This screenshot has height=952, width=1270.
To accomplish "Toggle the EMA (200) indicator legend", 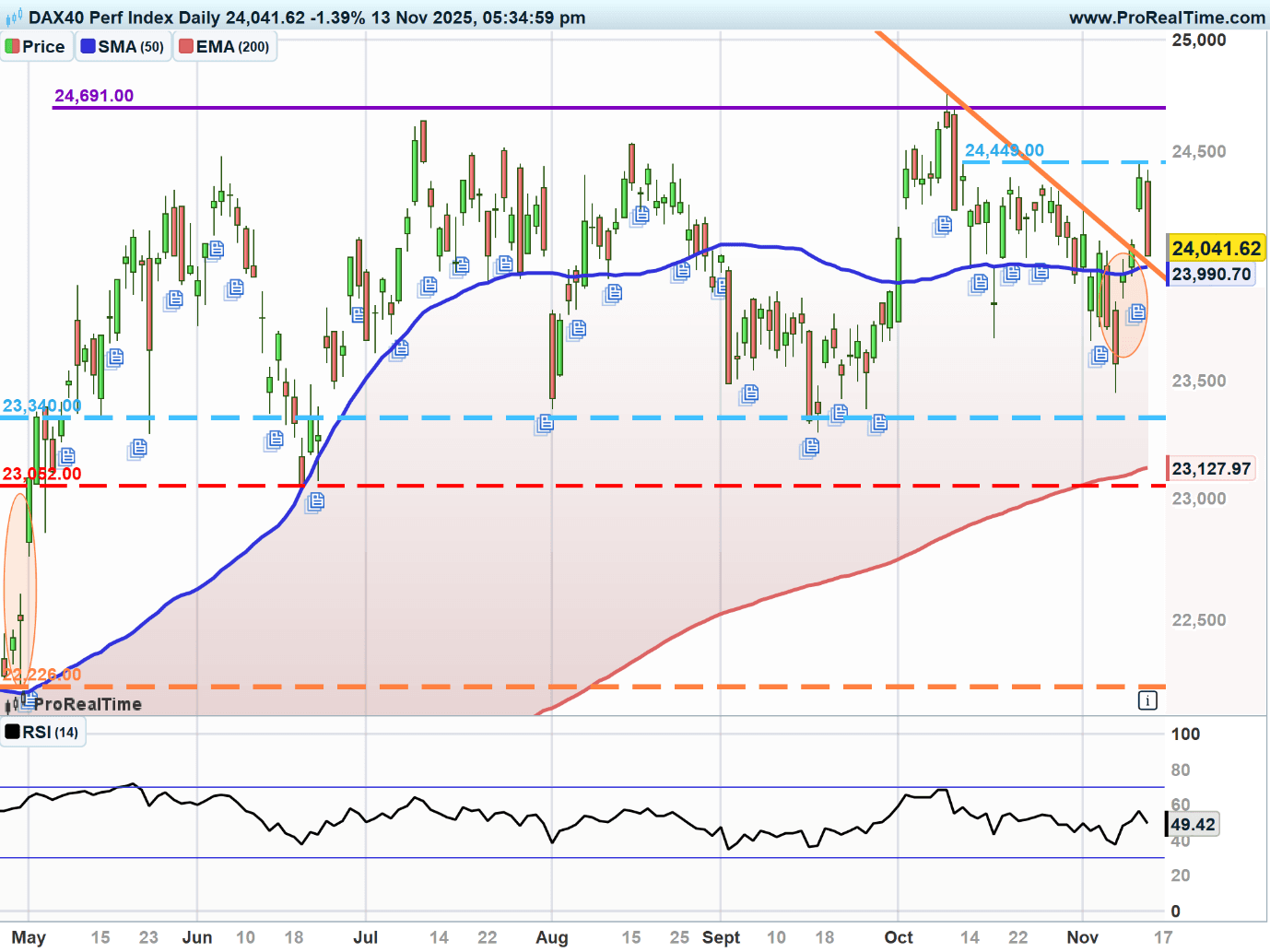I will point(224,47).
